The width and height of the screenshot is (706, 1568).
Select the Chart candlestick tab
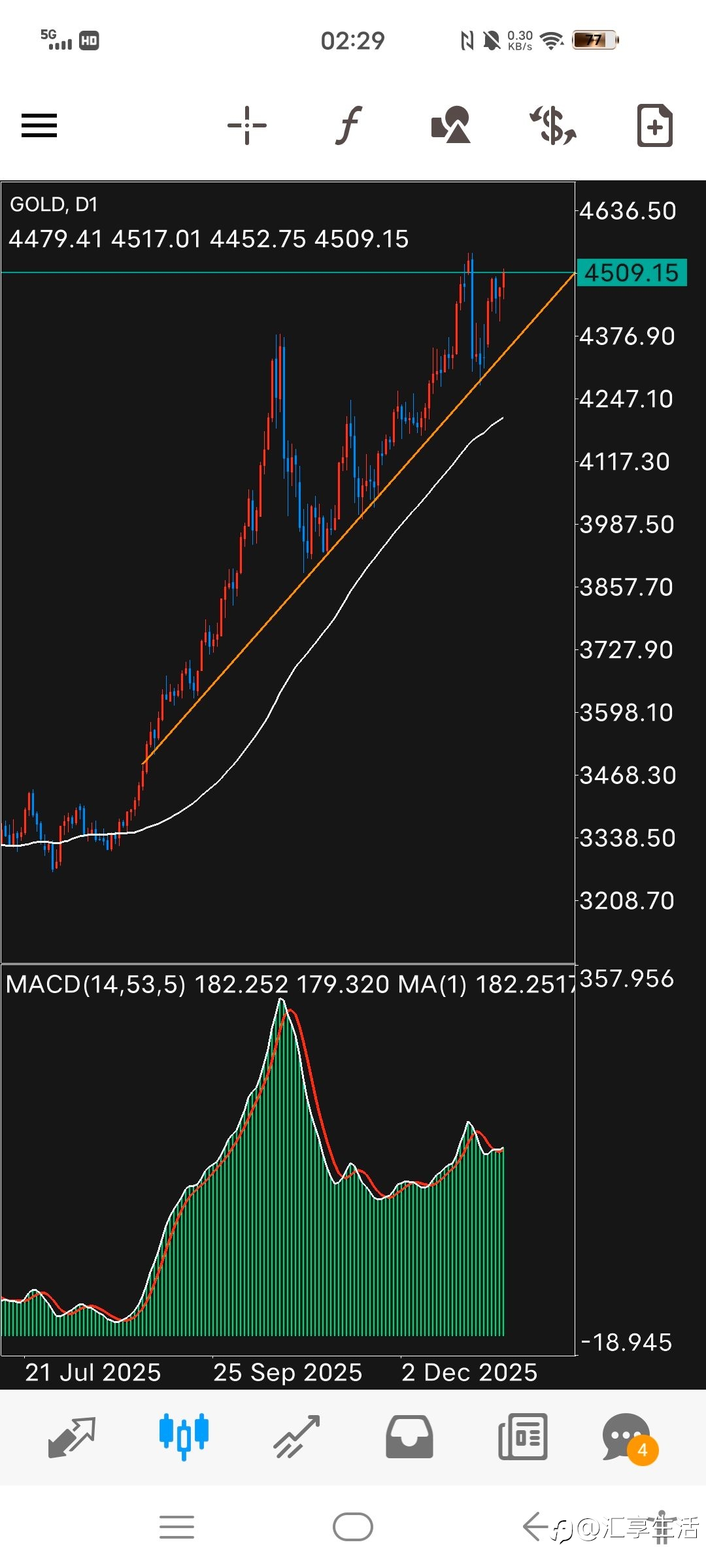coord(184,1437)
